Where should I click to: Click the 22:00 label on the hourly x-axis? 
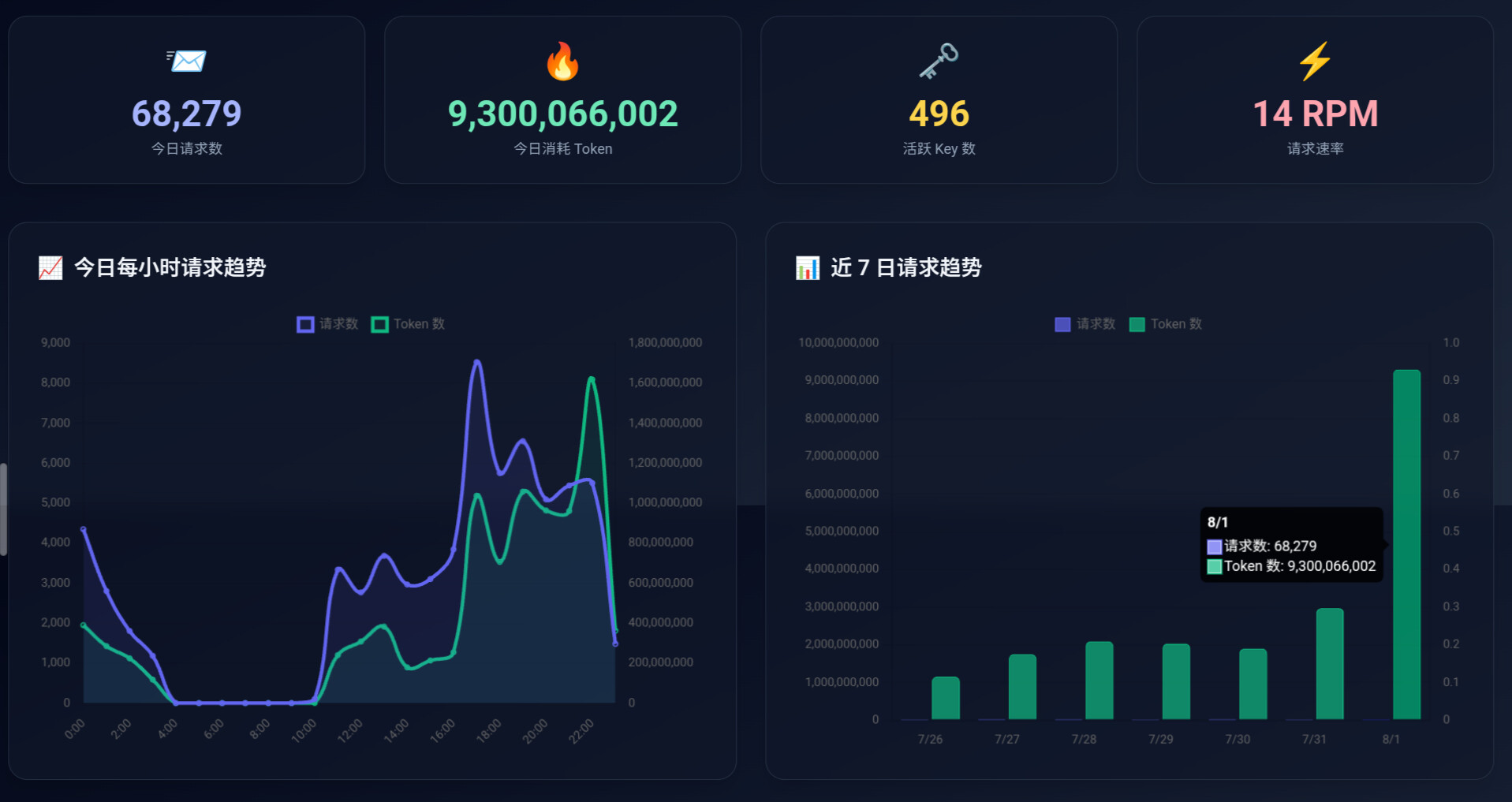click(x=581, y=731)
